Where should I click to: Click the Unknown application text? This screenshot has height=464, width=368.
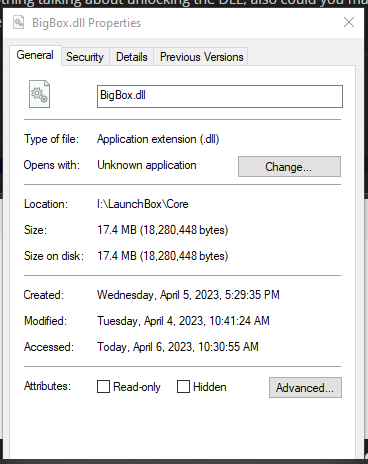(147, 165)
